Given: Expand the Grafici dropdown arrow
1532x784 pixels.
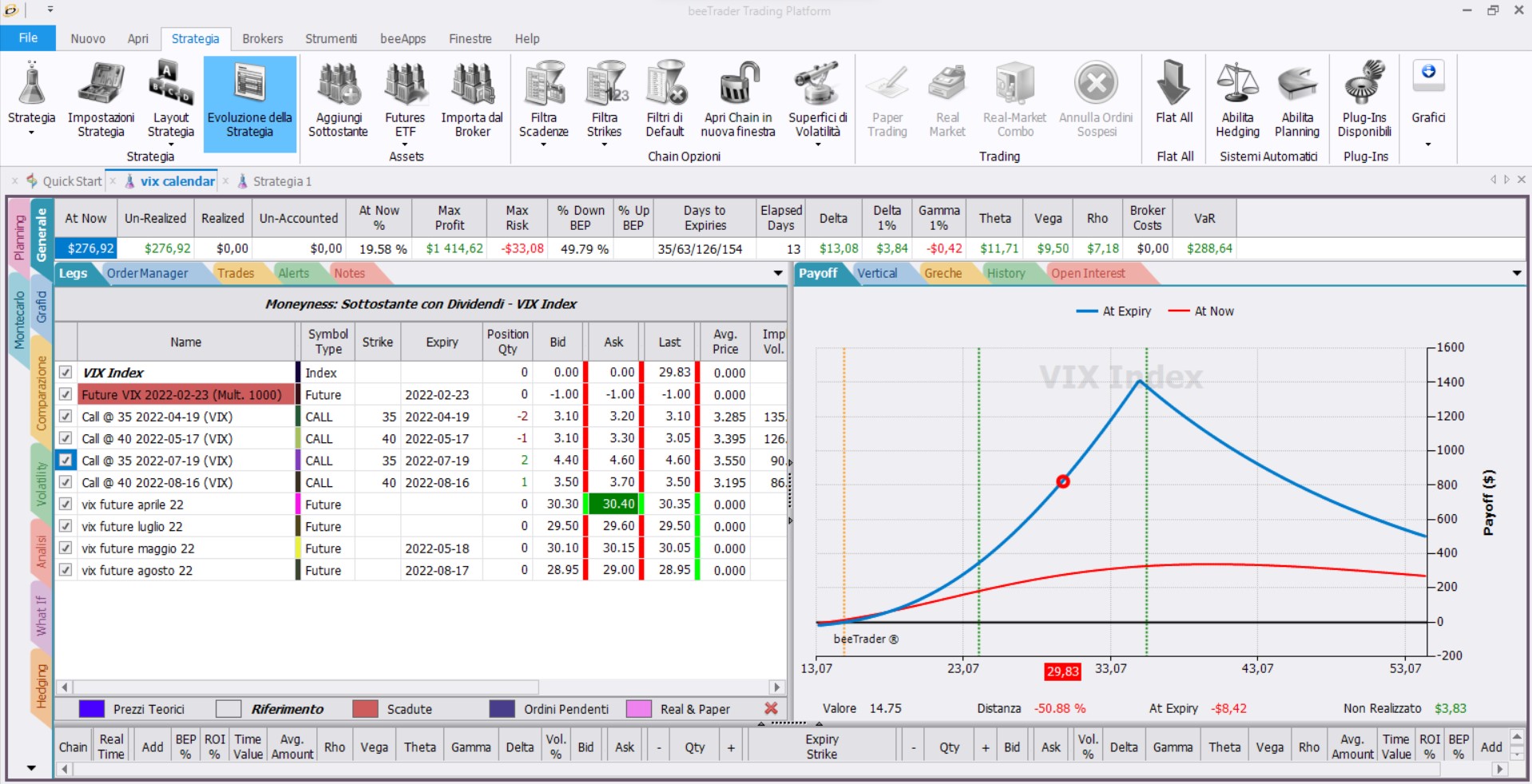Looking at the screenshot, I should click(1428, 145).
